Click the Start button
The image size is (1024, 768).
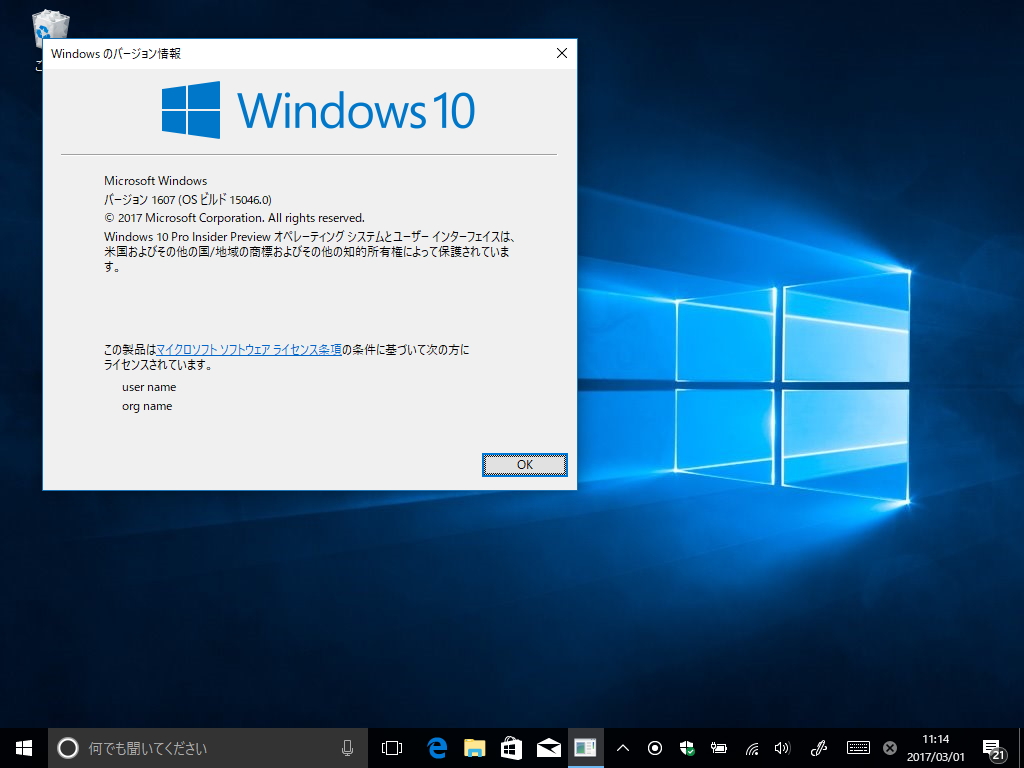[x=22, y=747]
